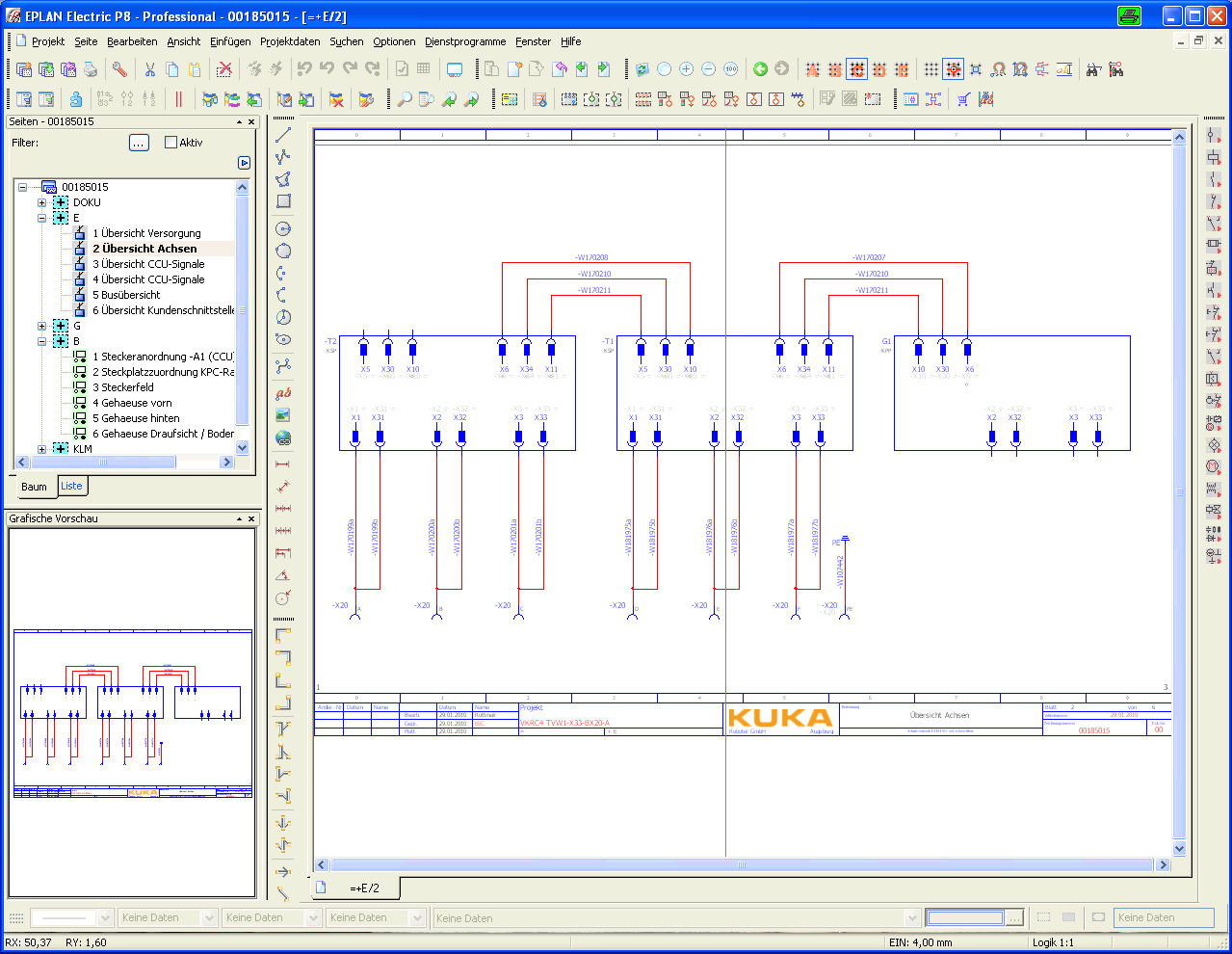Enable the Aktiv filter checkbox
The width and height of the screenshot is (1232, 954).
coord(171,143)
